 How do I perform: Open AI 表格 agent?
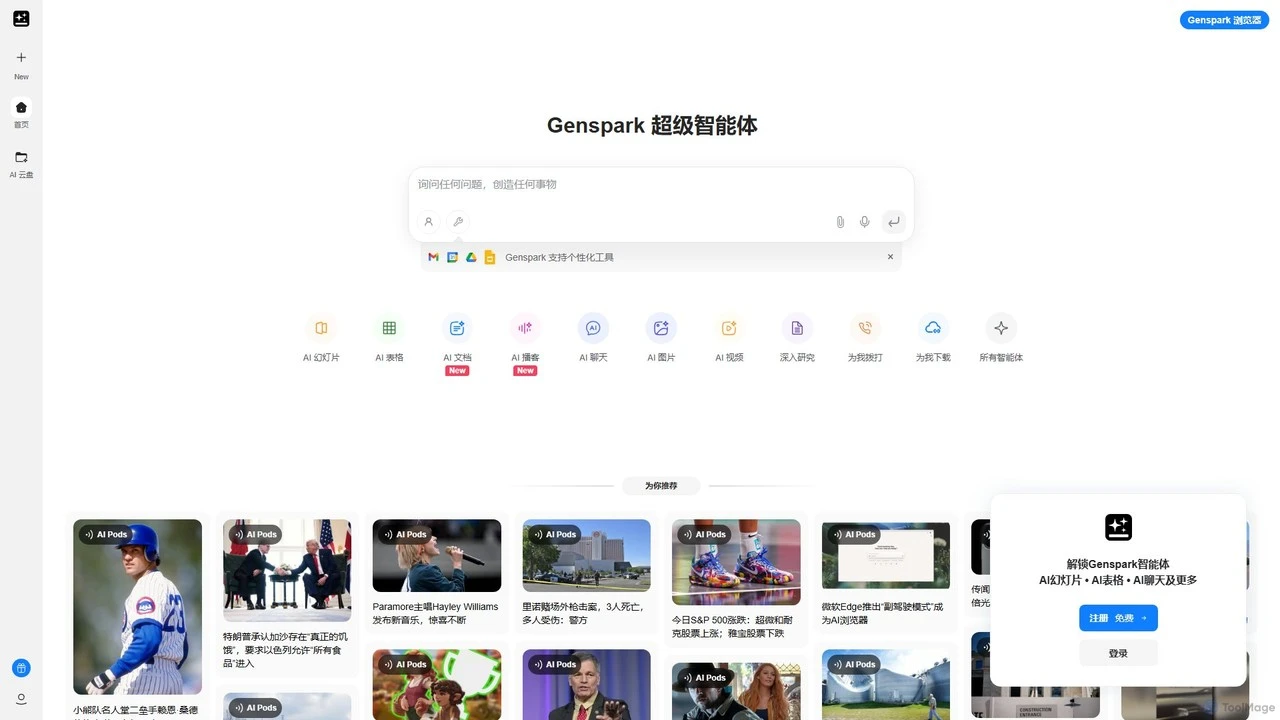click(x=389, y=337)
